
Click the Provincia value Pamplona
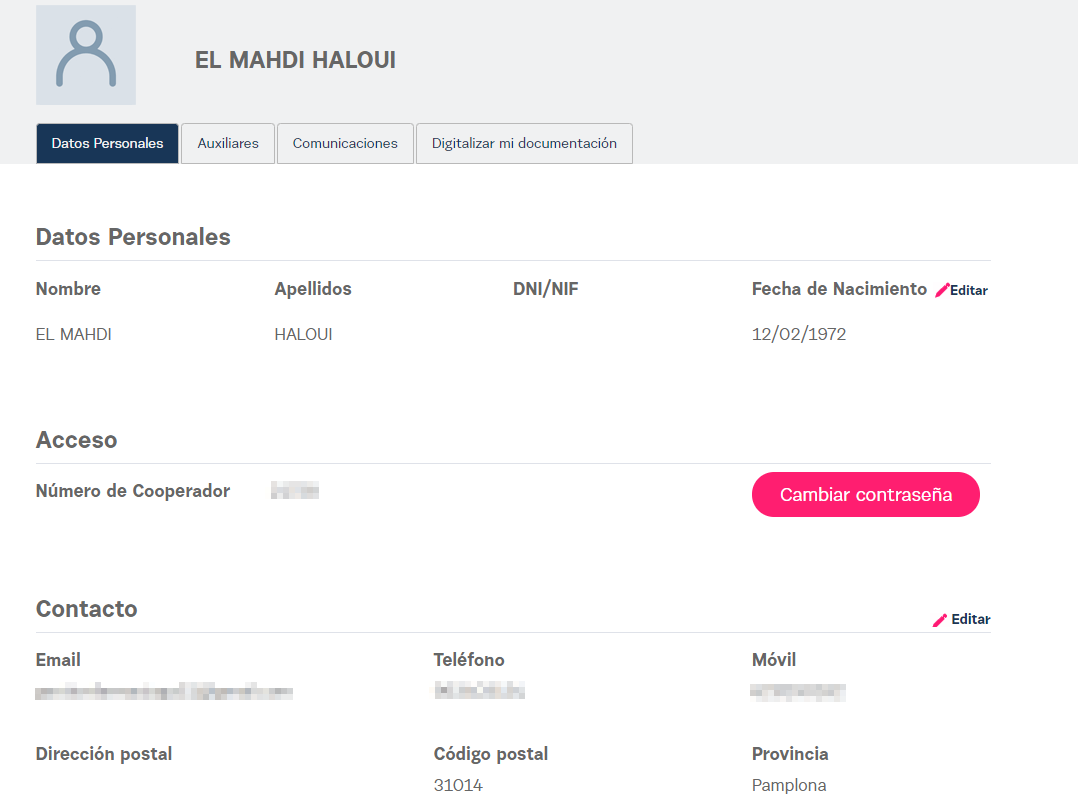coord(789,786)
